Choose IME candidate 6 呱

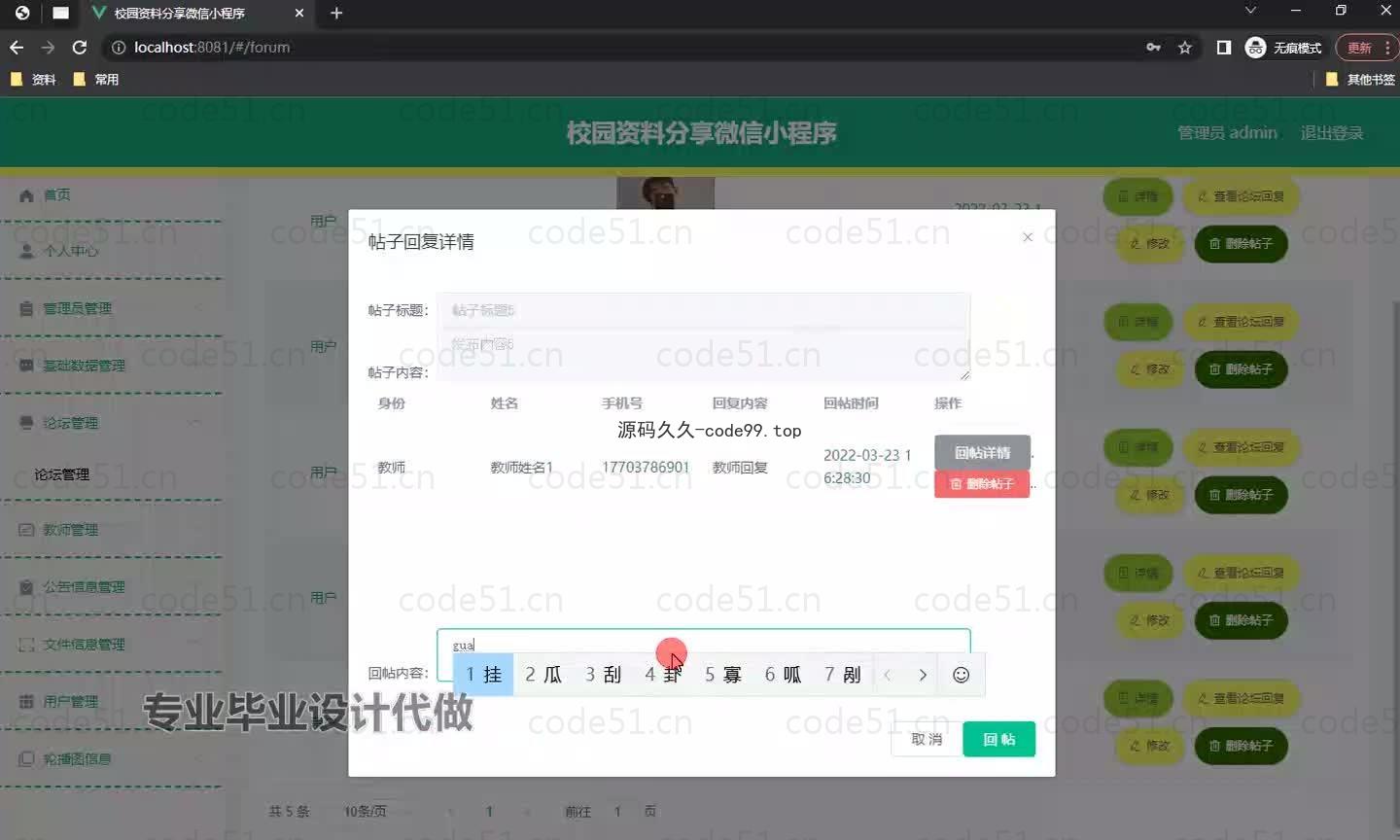pos(783,675)
